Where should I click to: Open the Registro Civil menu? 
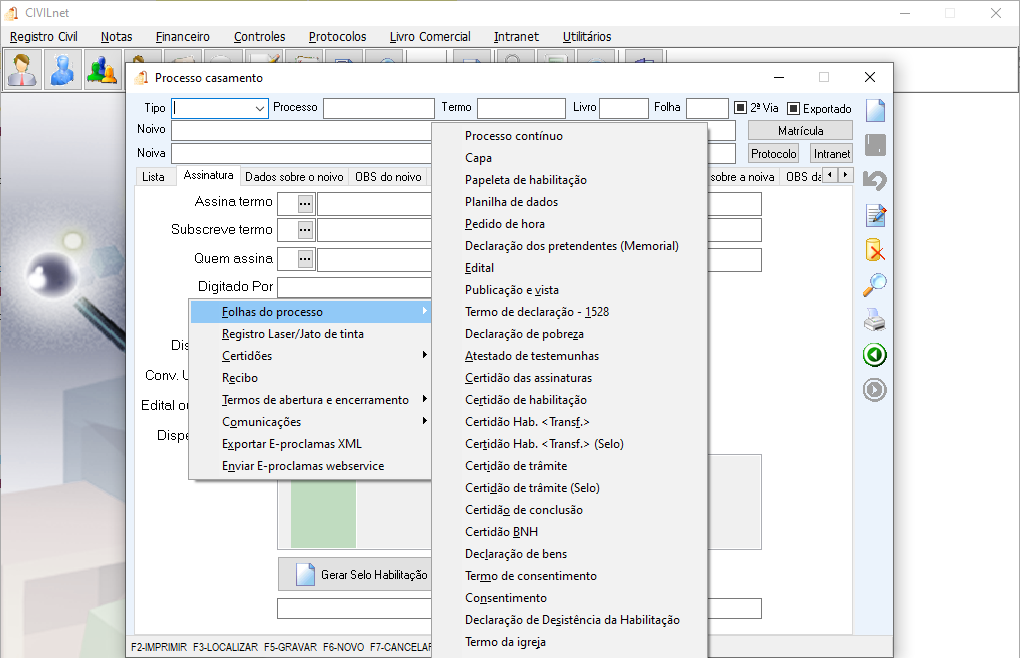tap(44, 37)
